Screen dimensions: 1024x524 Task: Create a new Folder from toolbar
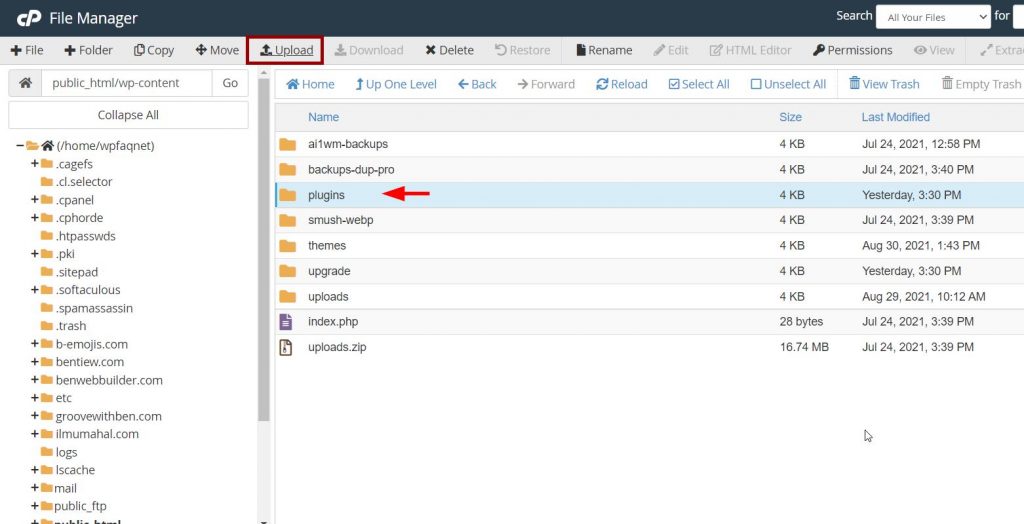coord(88,50)
